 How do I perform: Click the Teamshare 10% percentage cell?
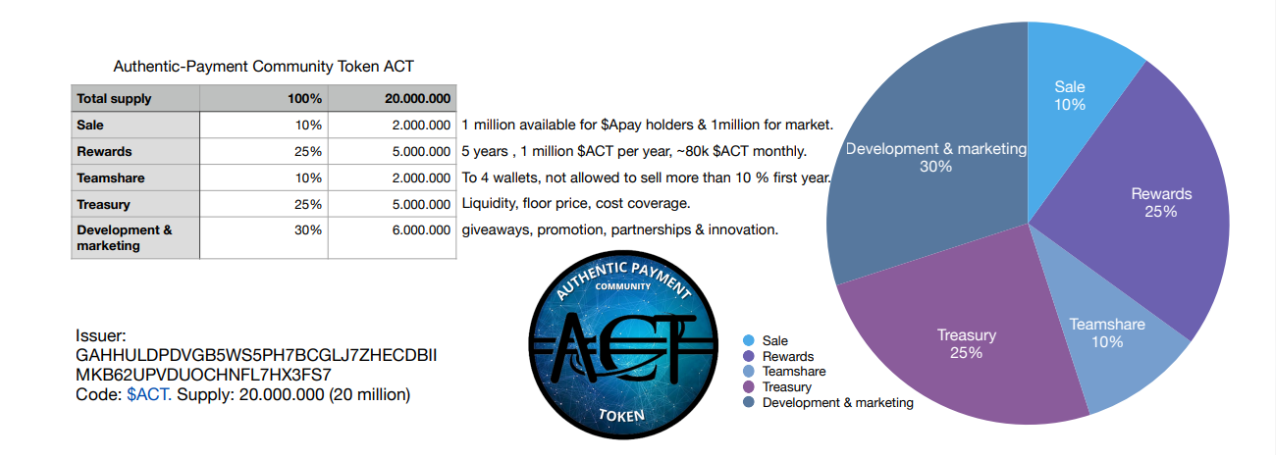tap(264, 178)
